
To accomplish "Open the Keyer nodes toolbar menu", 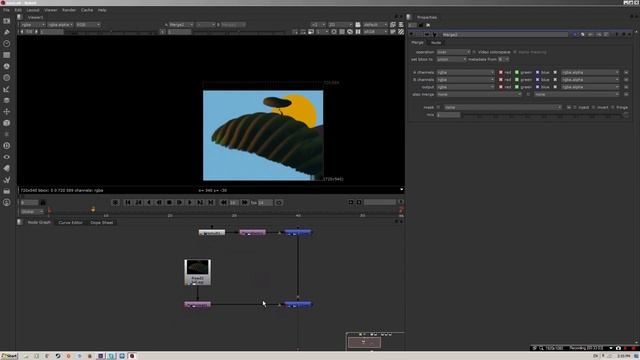I will (7, 89).
